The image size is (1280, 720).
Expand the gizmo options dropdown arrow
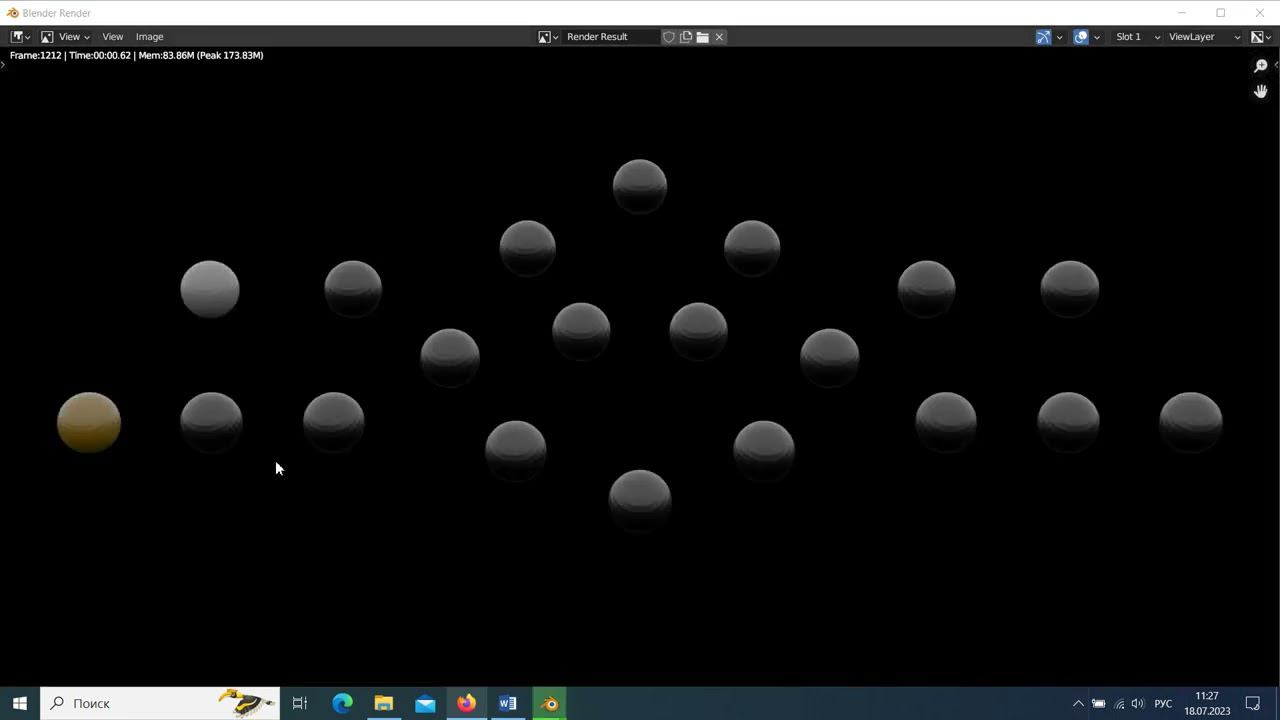pyautogui.click(x=1060, y=37)
